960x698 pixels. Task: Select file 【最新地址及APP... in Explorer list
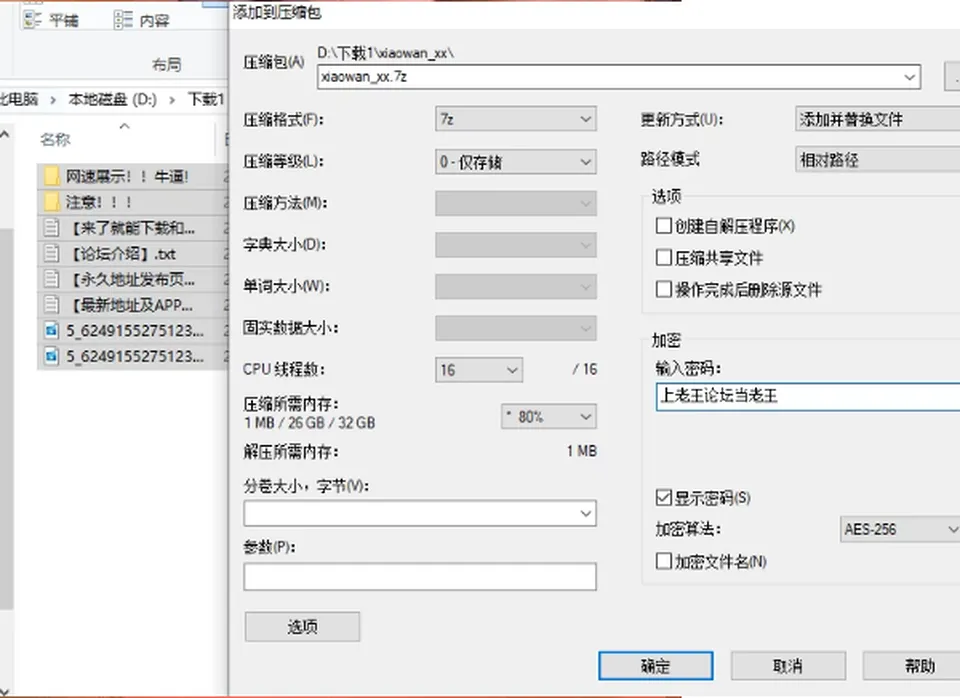point(131,305)
